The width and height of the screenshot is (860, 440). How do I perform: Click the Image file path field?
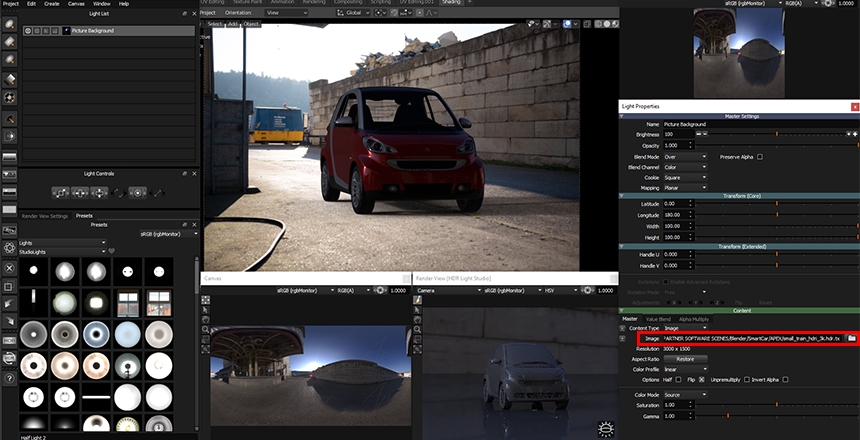(752, 339)
